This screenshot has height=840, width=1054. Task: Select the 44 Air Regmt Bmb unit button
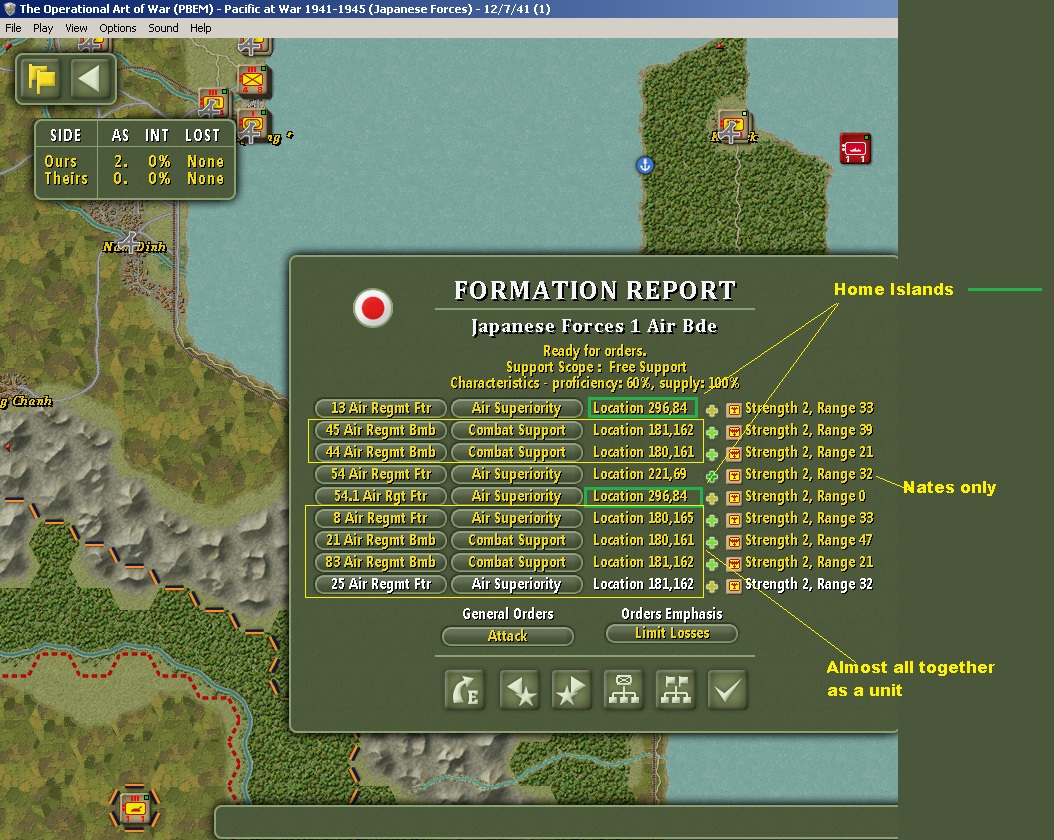[380, 452]
